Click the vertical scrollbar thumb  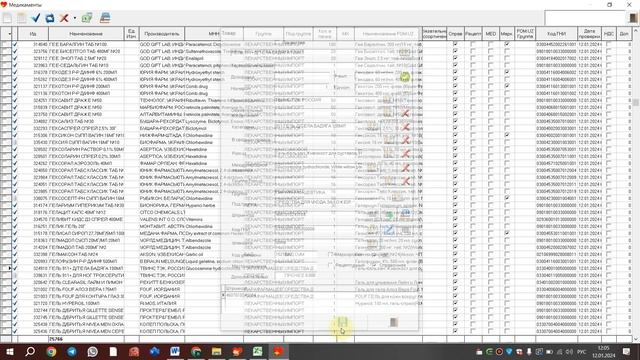coord(636,102)
